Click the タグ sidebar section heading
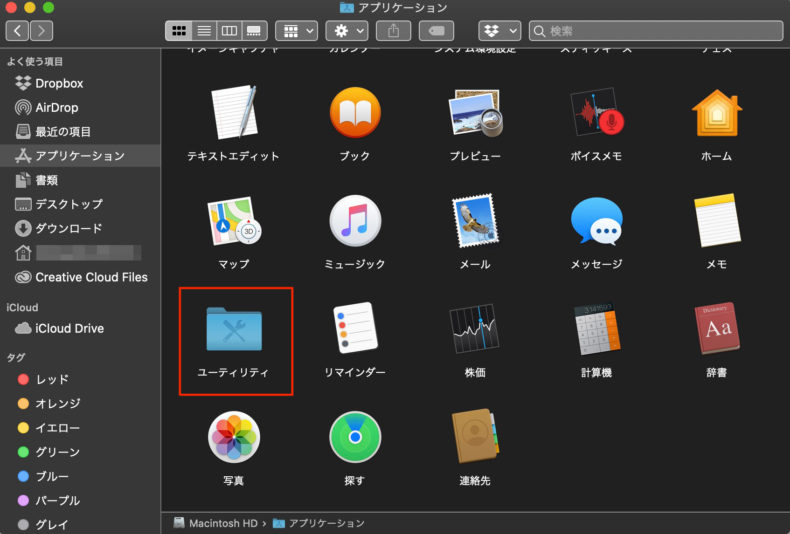This screenshot has width=790, height=534. click(16, 357)
